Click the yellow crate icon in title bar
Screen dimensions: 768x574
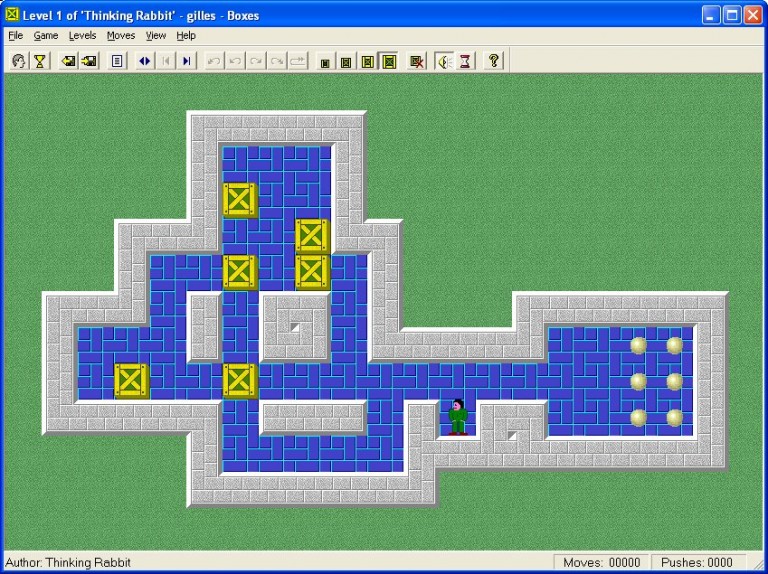12,15
